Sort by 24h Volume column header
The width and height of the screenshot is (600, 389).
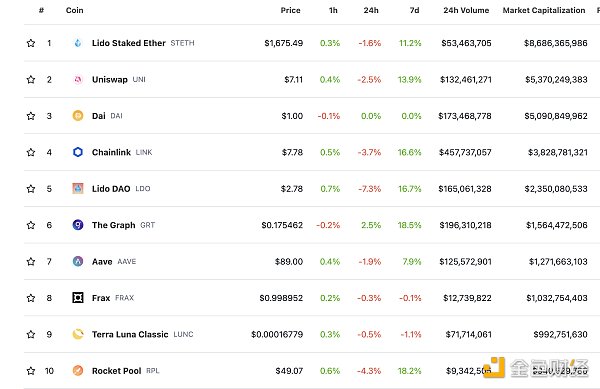[466, 10]
